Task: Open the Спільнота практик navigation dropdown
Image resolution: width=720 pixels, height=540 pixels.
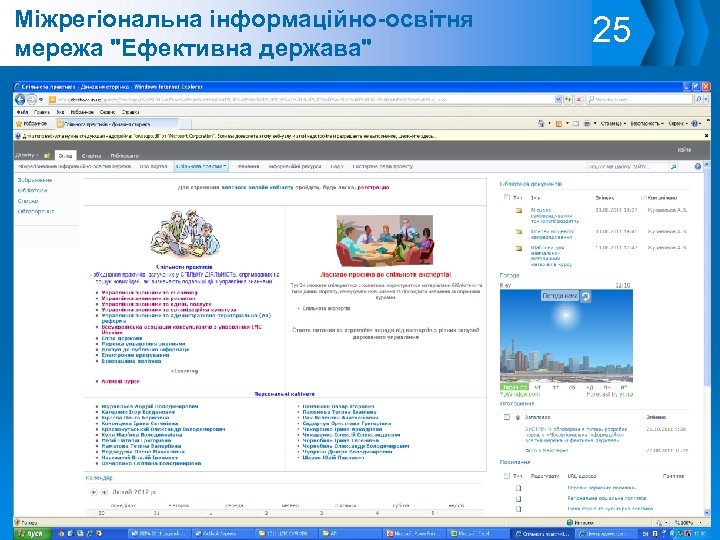Action: tap(201, 166)
